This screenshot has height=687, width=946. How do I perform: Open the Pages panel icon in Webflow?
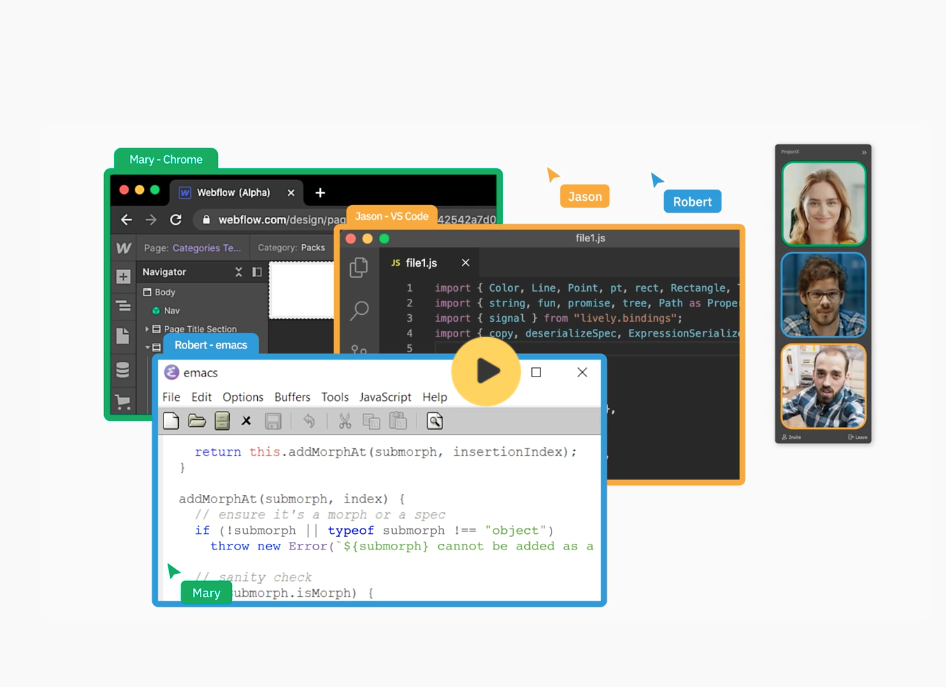coord(123,336)
